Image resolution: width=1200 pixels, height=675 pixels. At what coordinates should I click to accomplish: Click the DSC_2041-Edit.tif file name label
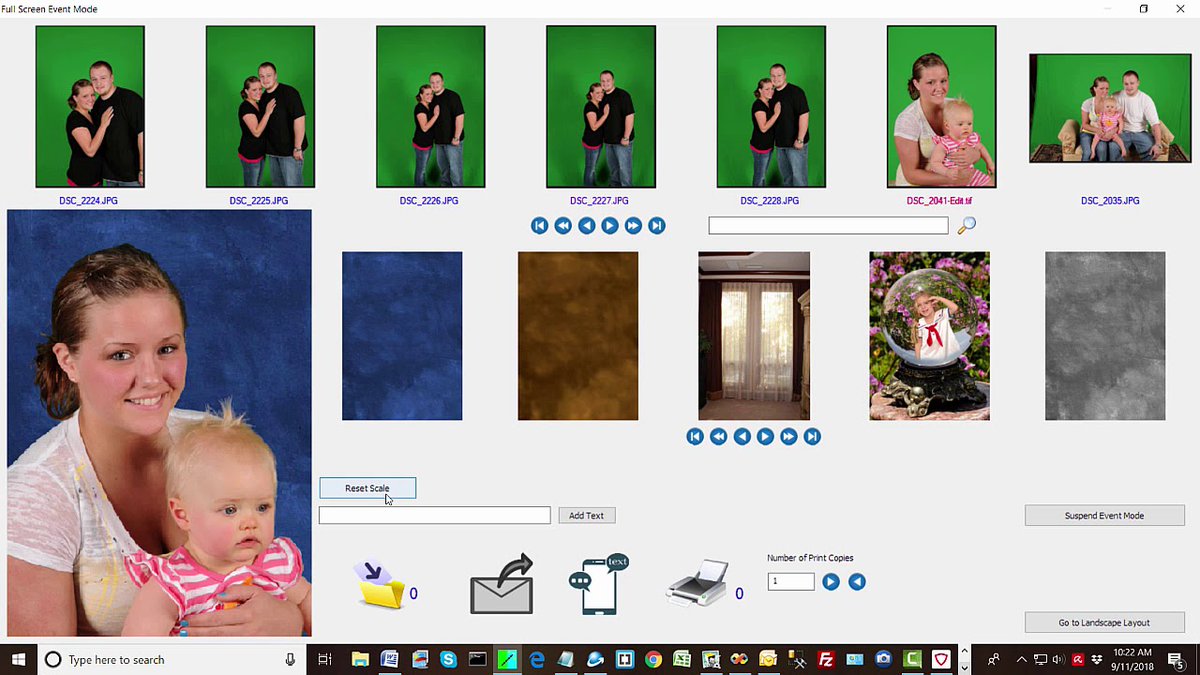(939, 201)
